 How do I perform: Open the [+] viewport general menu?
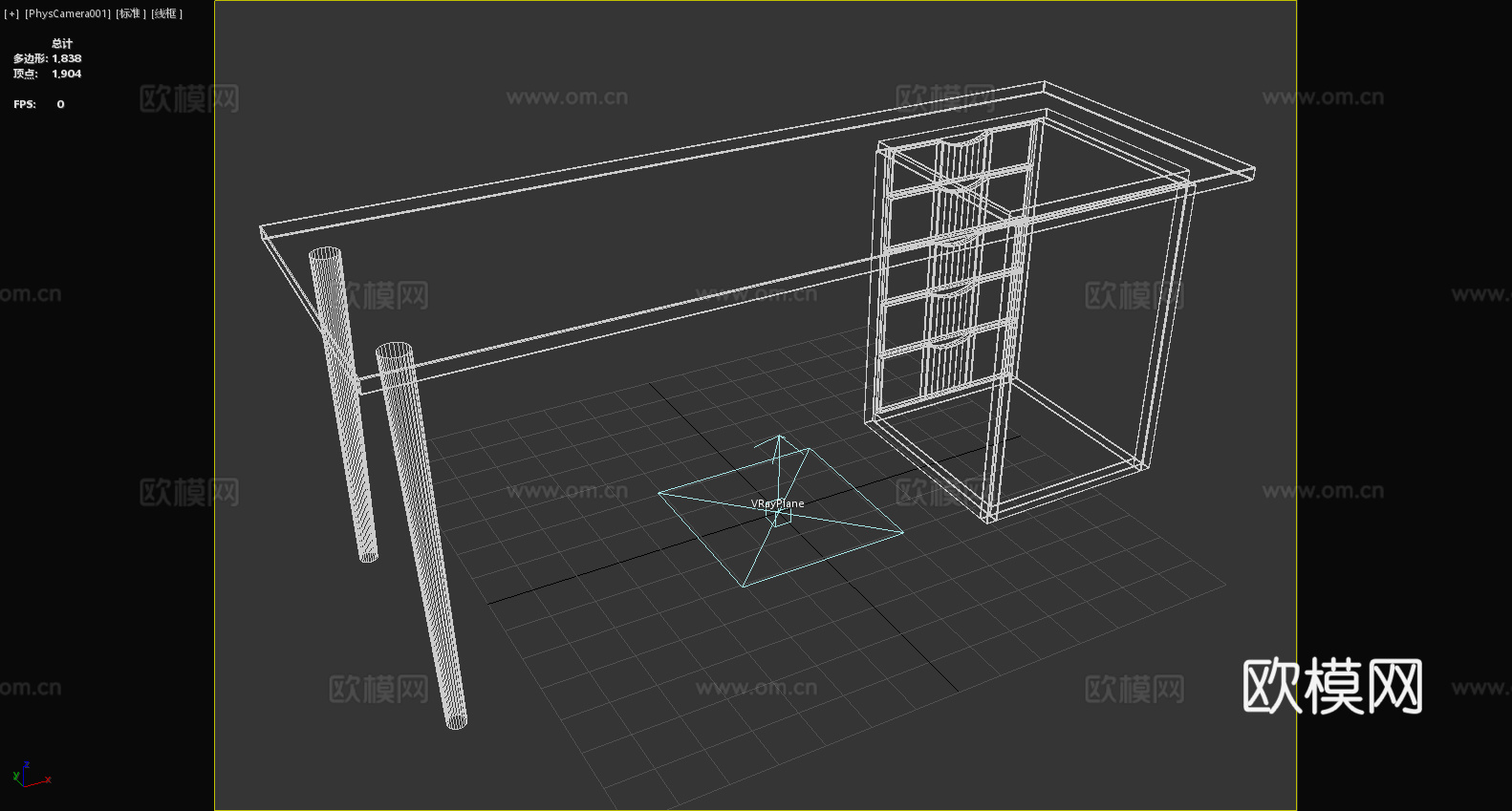11,13
